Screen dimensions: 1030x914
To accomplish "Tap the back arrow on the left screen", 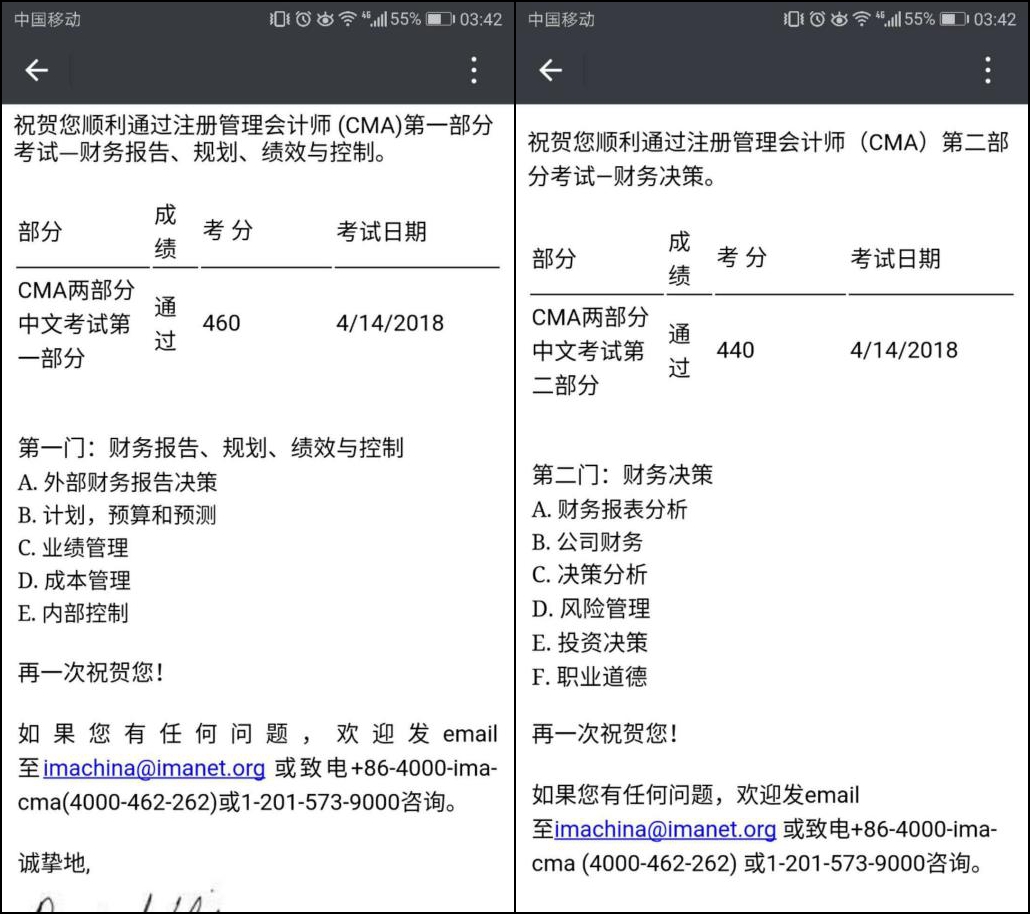I will tap(36, 70).
